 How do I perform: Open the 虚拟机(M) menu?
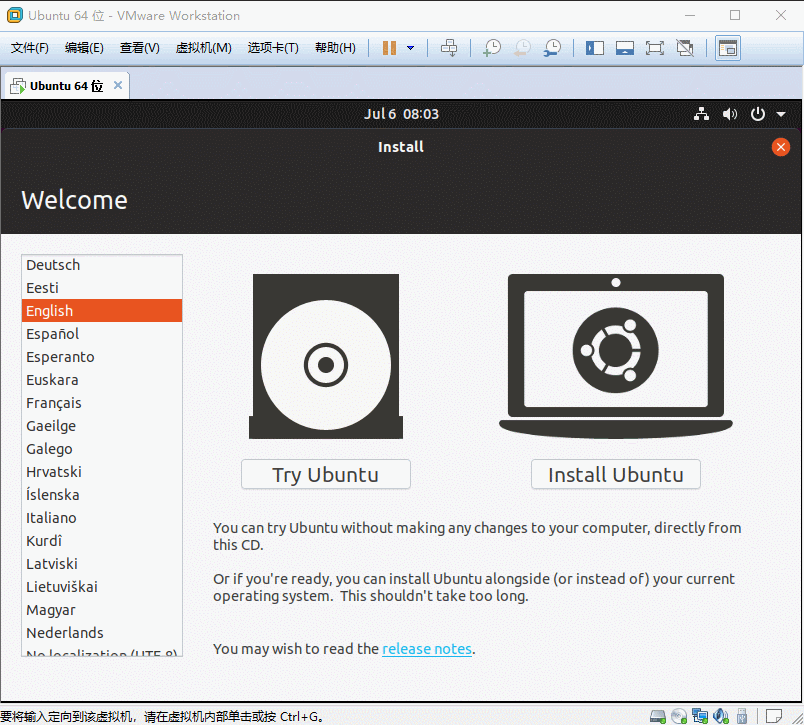tap(203, 48)
